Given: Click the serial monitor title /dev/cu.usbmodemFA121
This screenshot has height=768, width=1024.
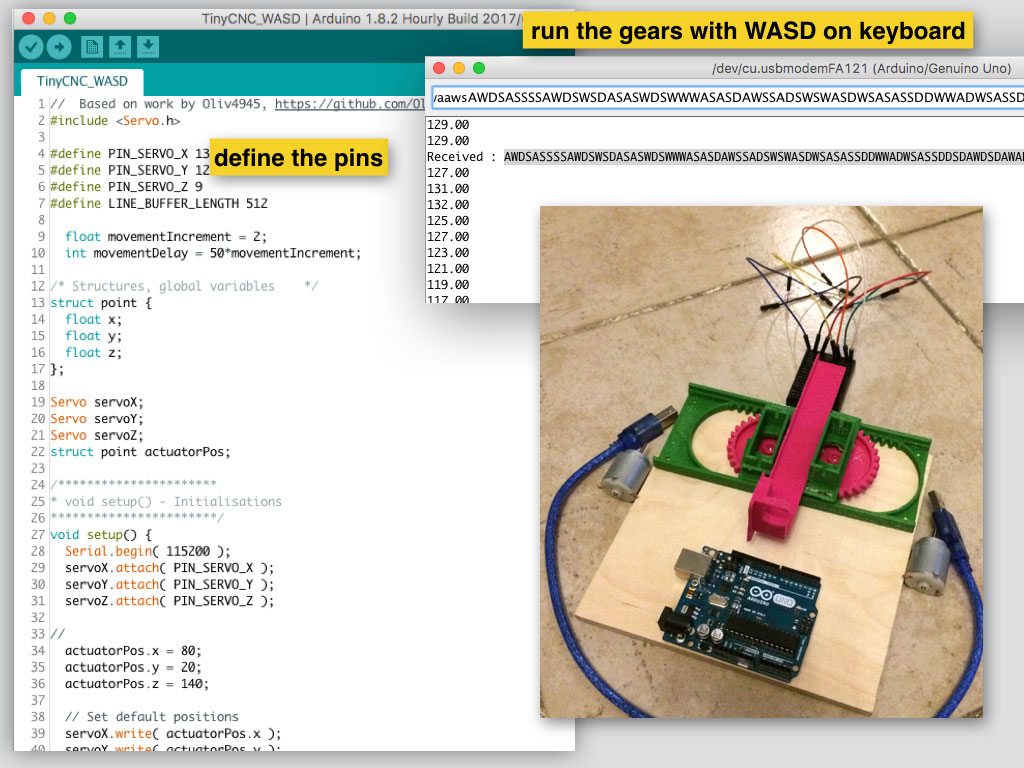Looking at the screenshot, I should (861, 69).
